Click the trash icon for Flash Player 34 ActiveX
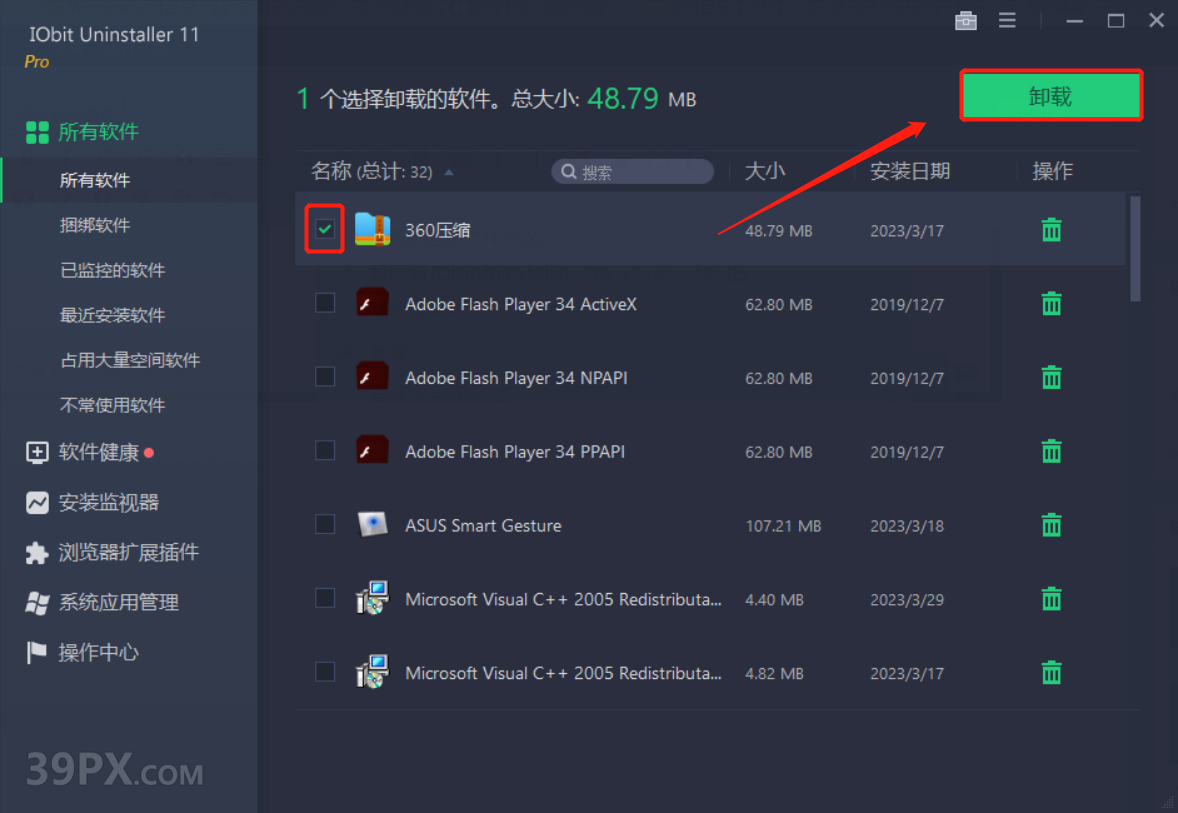This screenshot has height=813, width=1178. pos(1051,304)
